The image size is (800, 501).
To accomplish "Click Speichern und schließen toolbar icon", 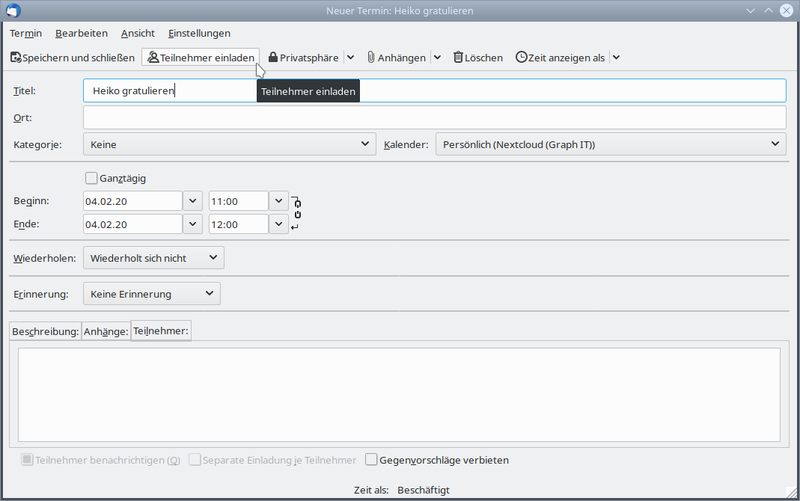I will (16, 57).
